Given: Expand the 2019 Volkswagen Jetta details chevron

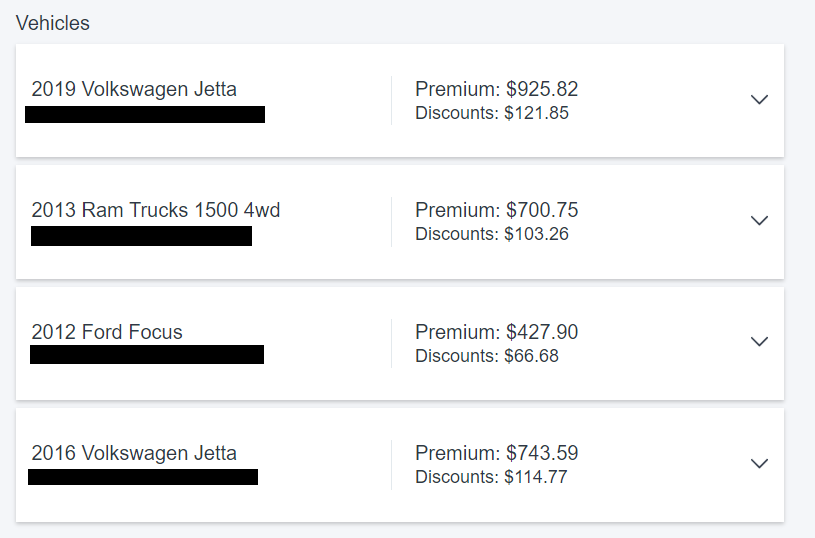Looking at the screenshot, I should pyautogui.click(x=759, y=99).
